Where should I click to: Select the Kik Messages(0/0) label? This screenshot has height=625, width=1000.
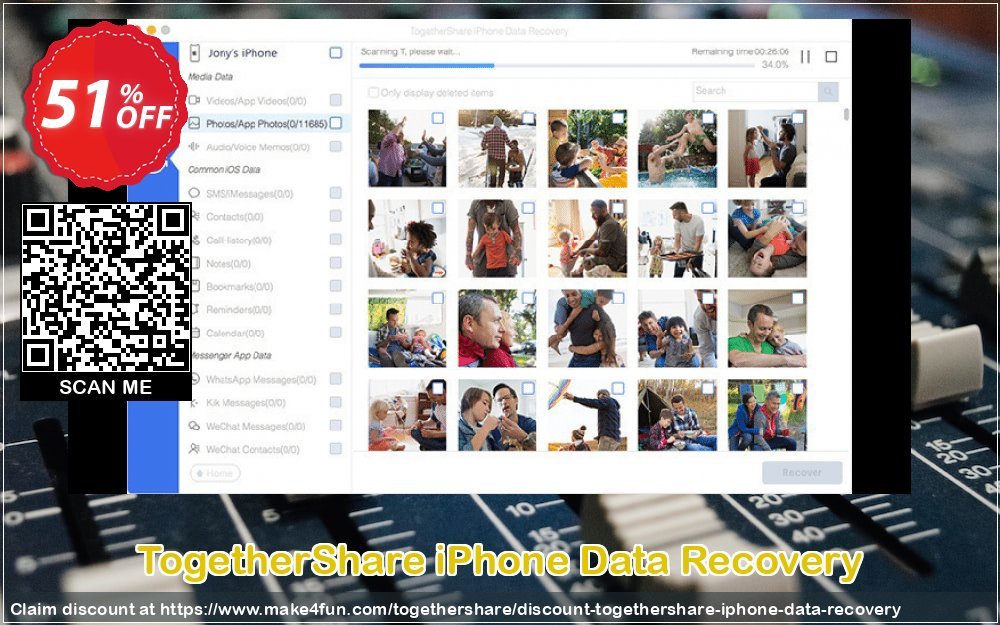coord(246,403)
